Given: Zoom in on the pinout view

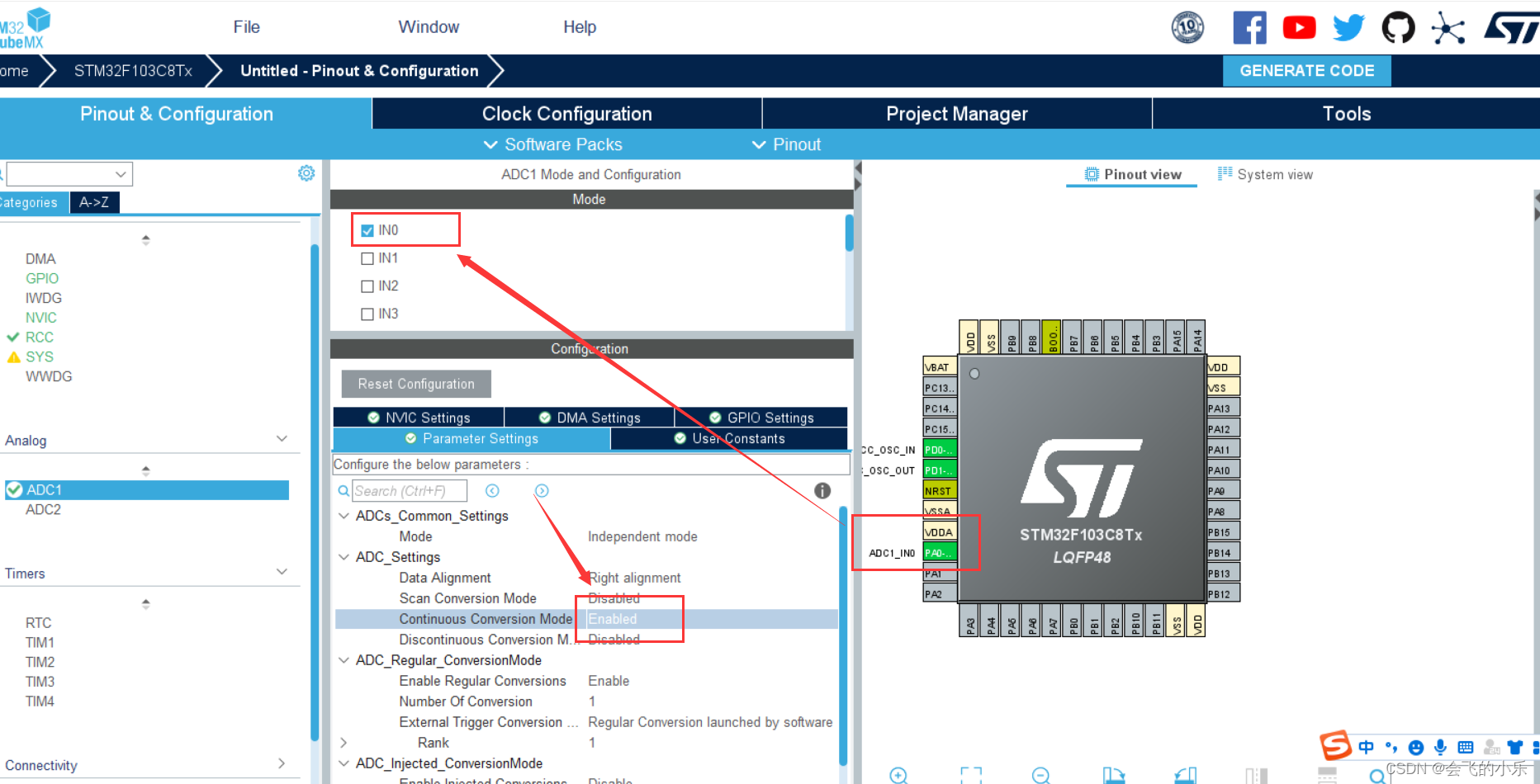Looking at the screenshot, I should click(898, 774).
